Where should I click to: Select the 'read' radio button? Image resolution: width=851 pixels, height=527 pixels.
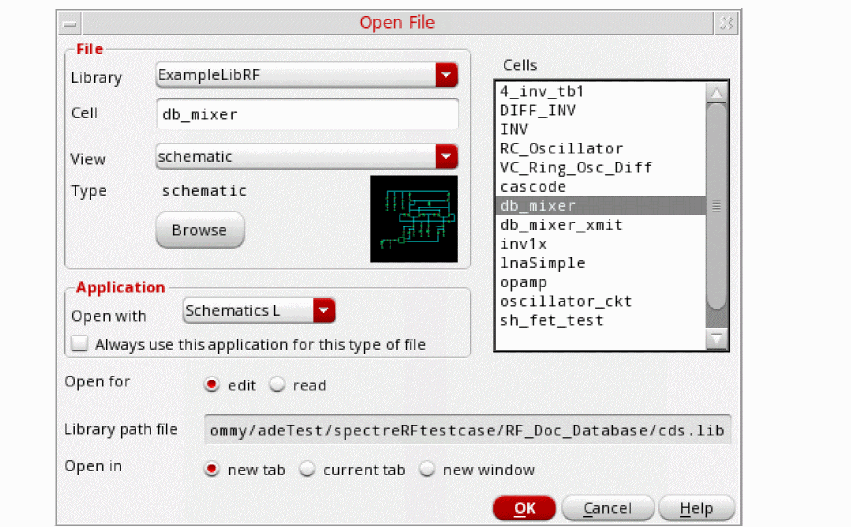coord(277,385)
